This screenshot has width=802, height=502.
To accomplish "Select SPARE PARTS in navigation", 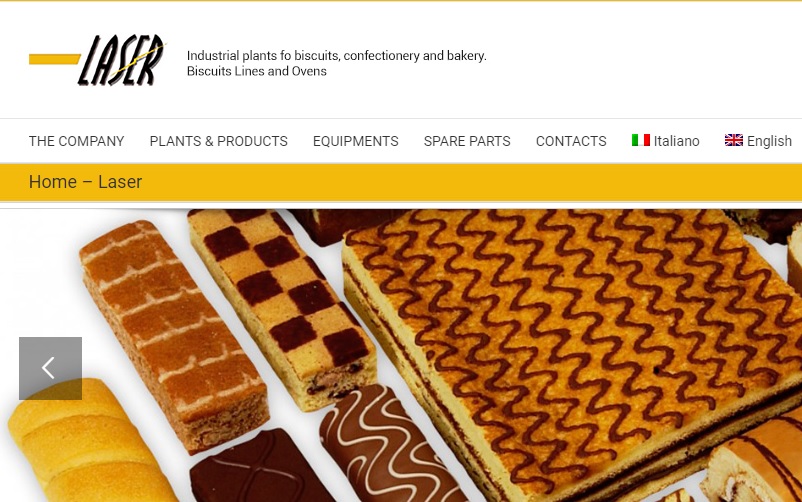I will click(467, 141).
